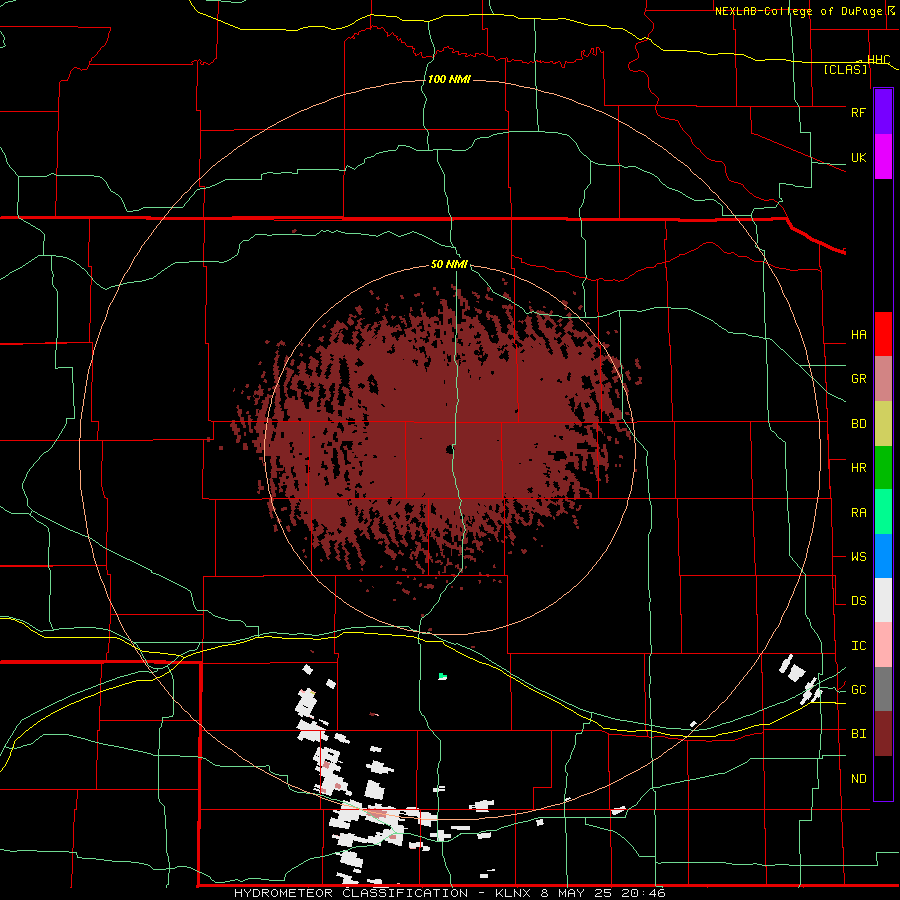Click the 'NEXLAB-College of DuPage' credit text

(x=800, y=11)
